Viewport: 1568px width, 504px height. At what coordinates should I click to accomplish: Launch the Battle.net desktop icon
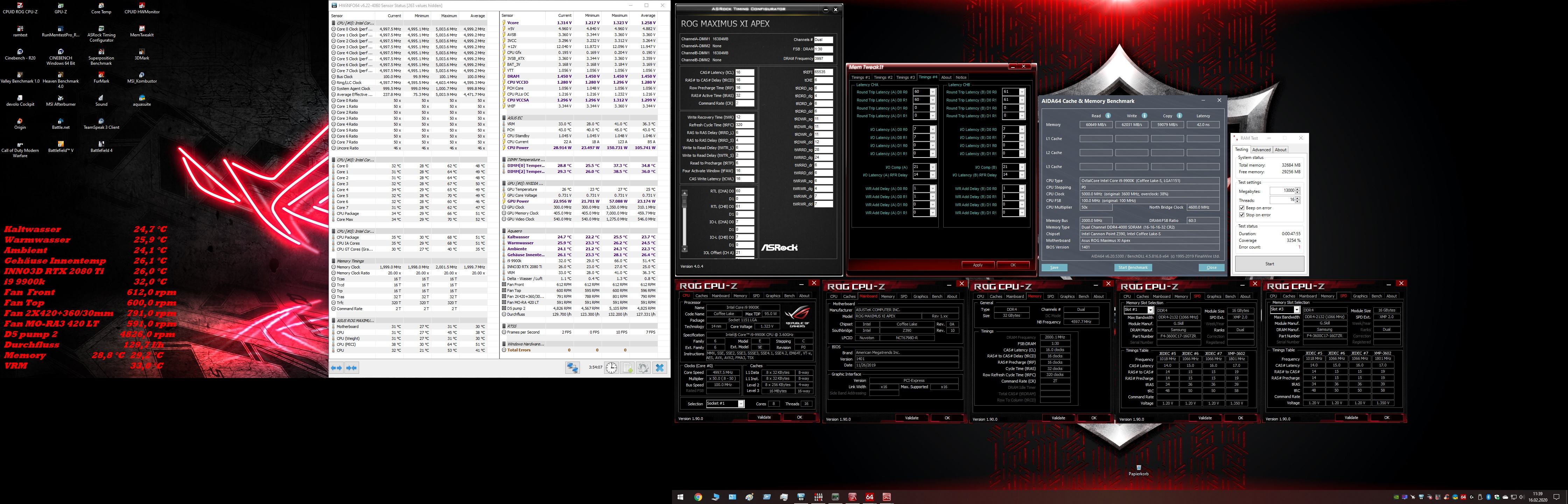60,124
